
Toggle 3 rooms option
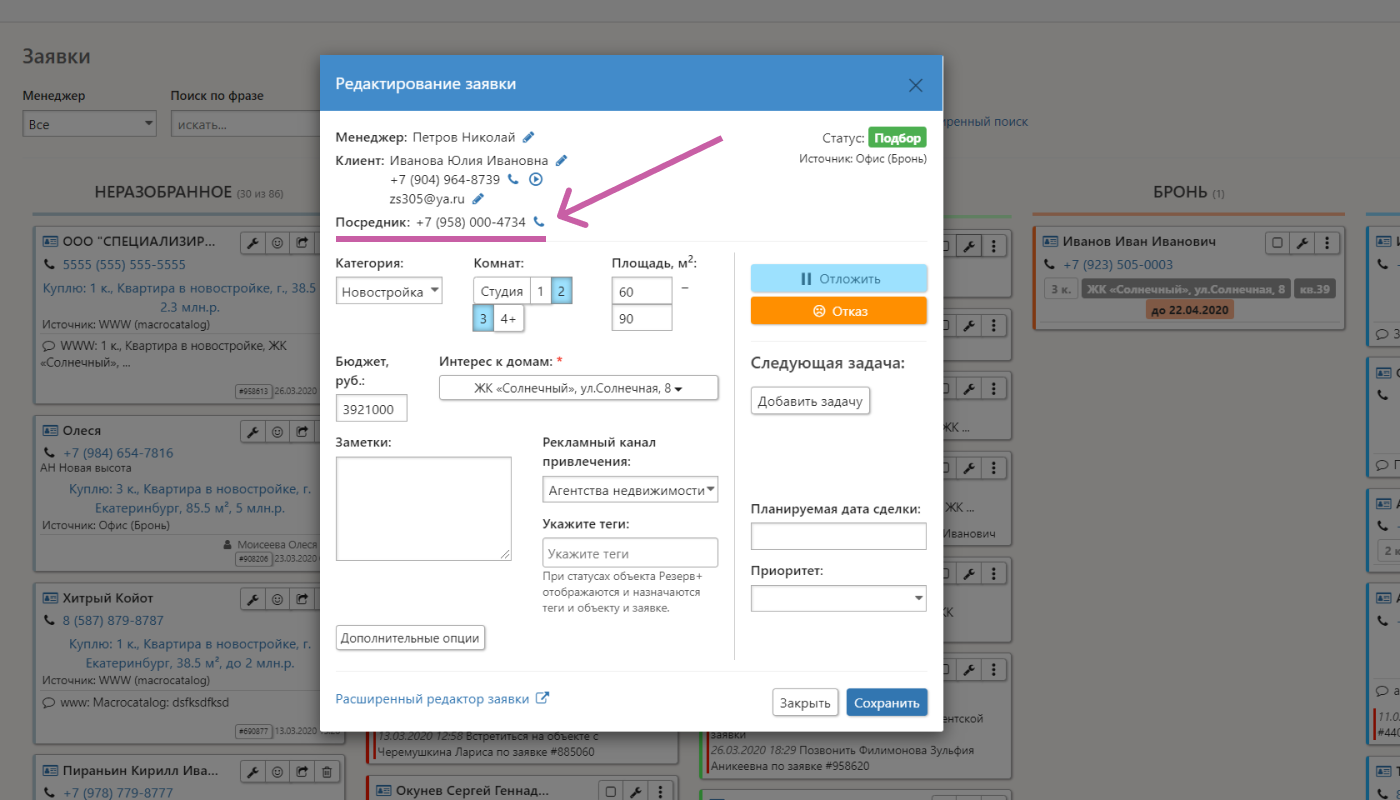(484, 318)
